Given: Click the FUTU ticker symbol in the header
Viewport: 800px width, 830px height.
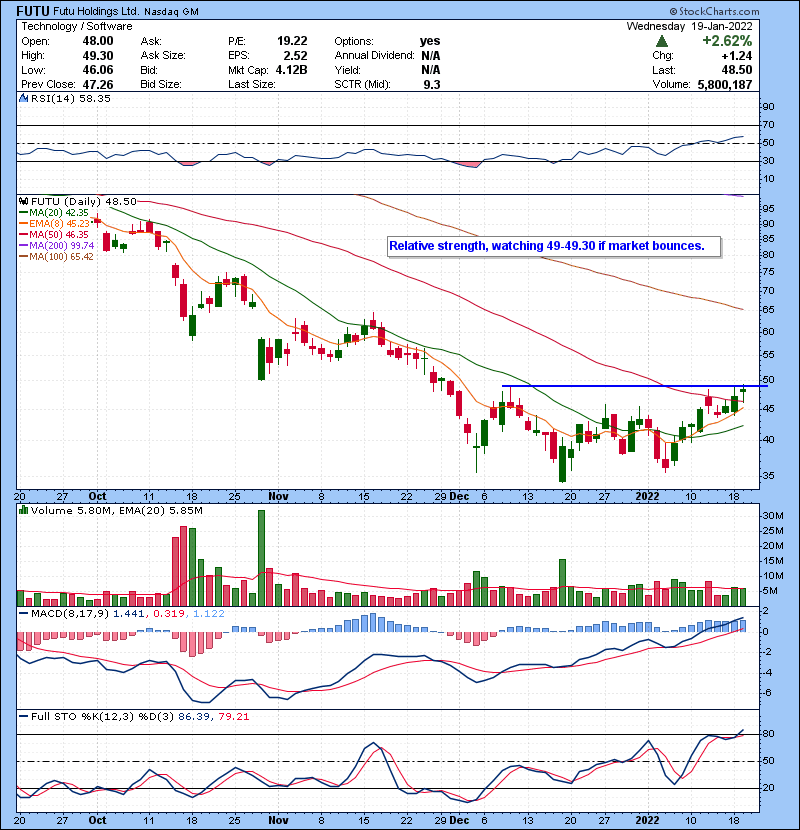Looking at the screenshot, I should [x=33, y=11].
